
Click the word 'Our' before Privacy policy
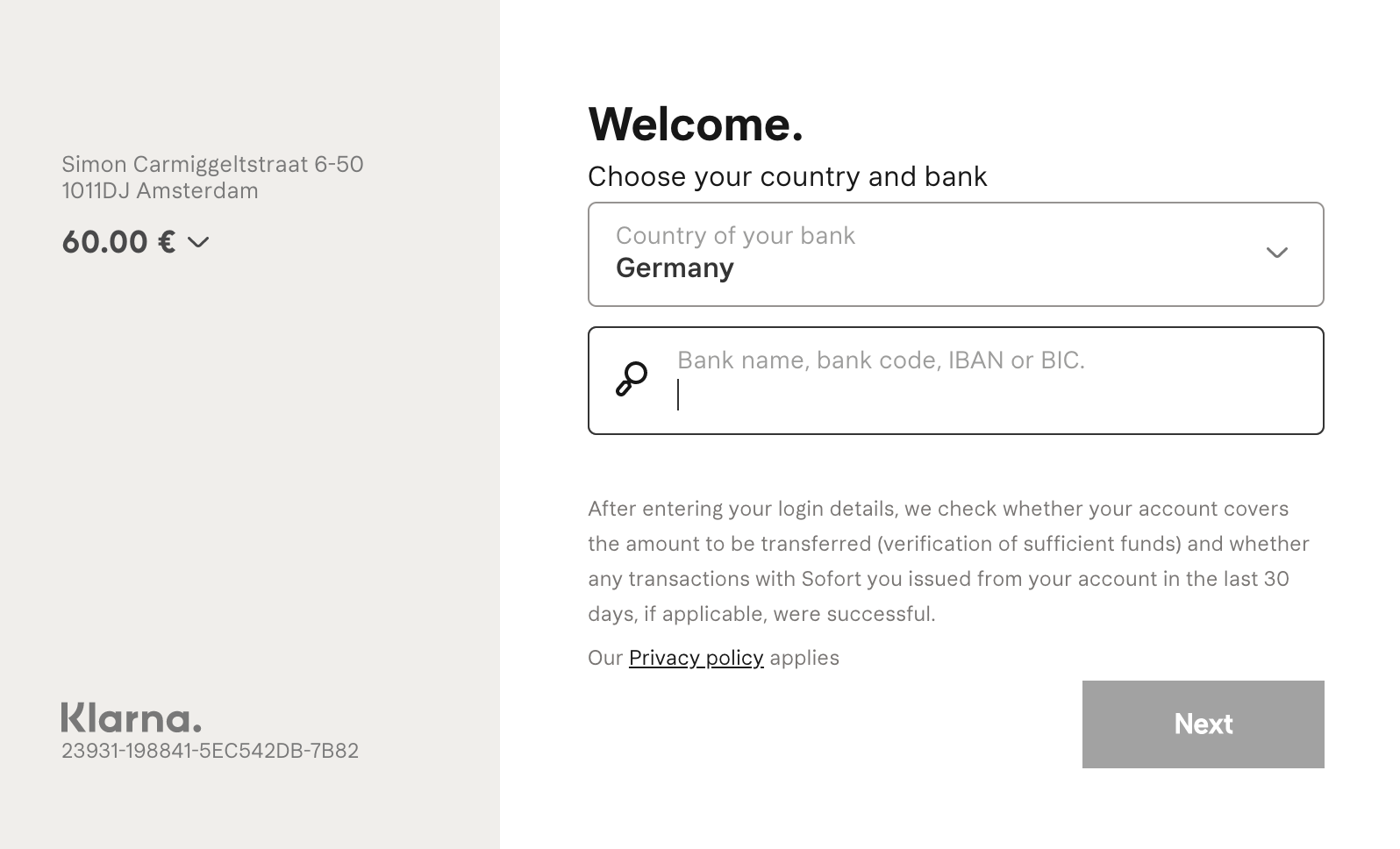coord(605,658)
